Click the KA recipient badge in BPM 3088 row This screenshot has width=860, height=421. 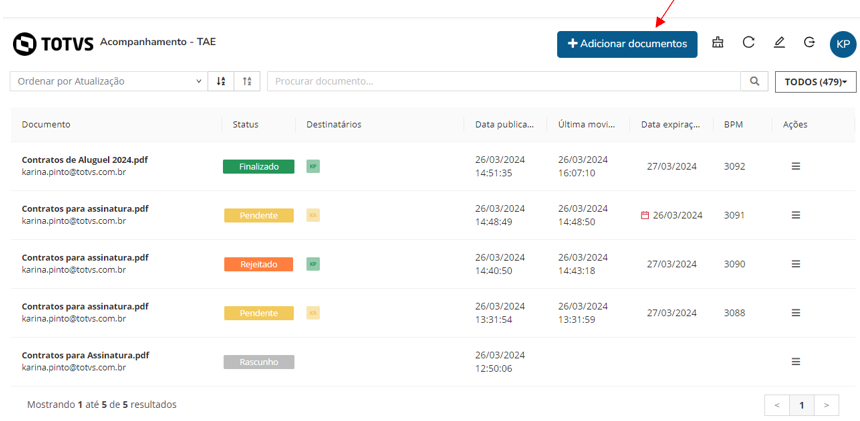pyautogui.click(x=313, y=312)
